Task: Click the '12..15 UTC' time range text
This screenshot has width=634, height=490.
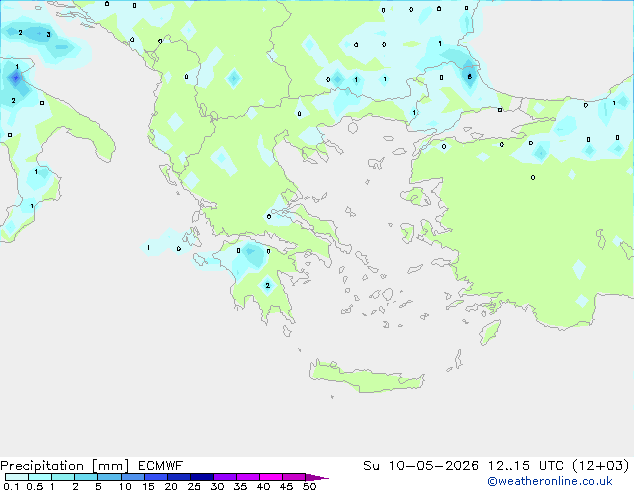Action: [x=526, y=466]
